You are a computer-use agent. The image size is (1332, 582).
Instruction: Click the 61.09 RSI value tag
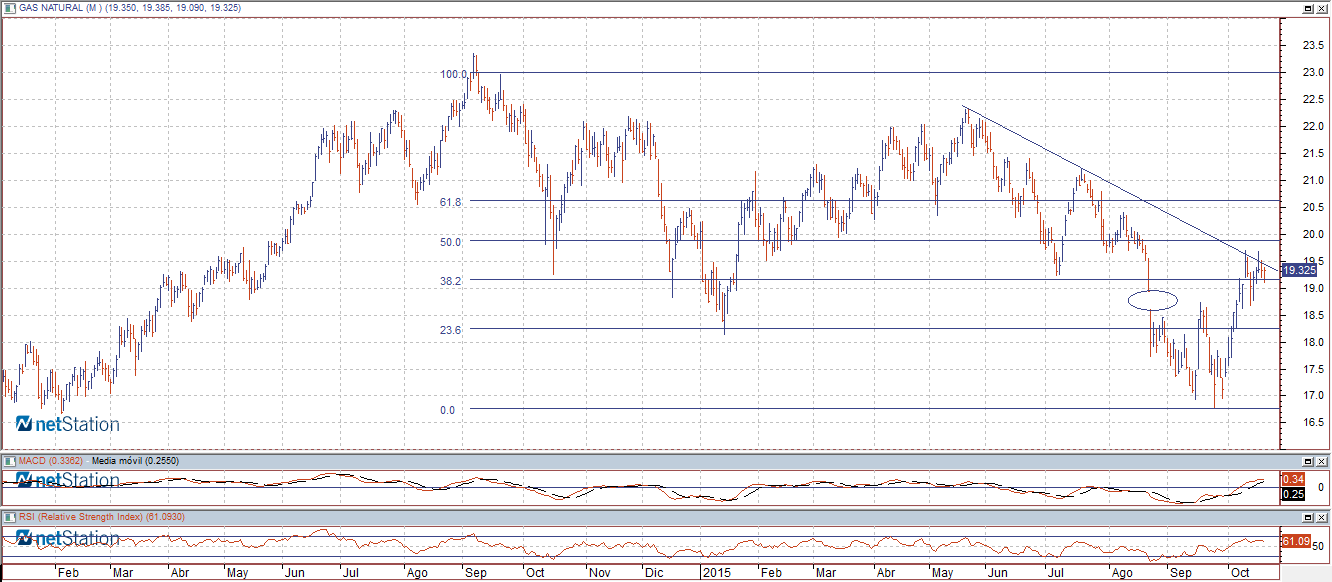(x=1296, y=541)
